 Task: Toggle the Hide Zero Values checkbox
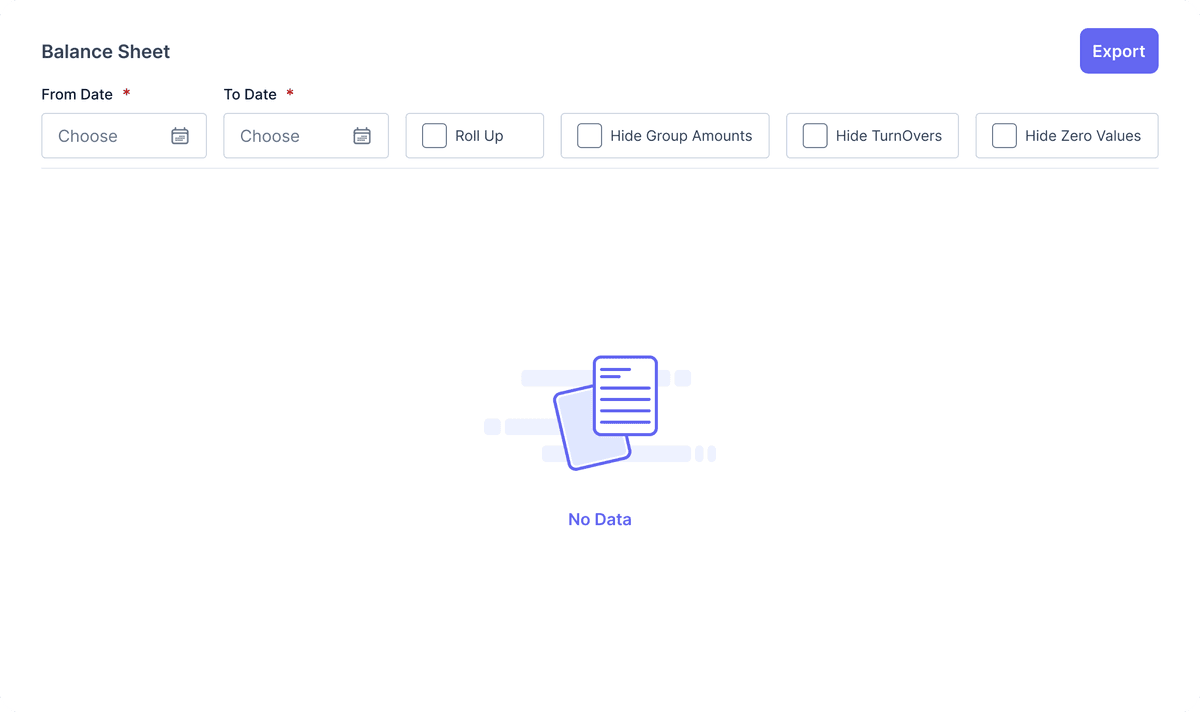[x=1004, y=136]
